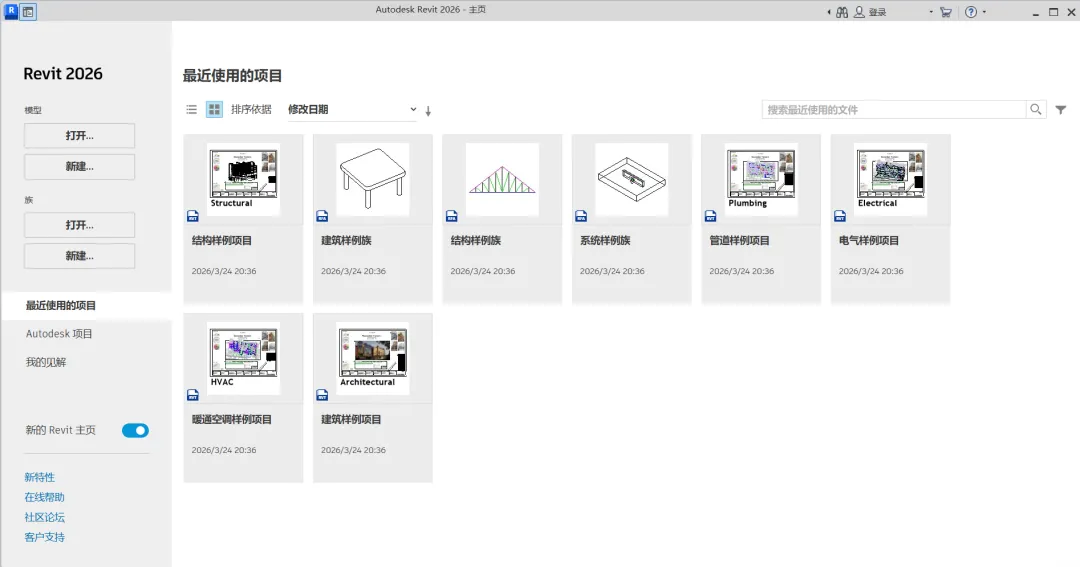
Task: Click the help question mark icon
Action: (x=970, y=12)
